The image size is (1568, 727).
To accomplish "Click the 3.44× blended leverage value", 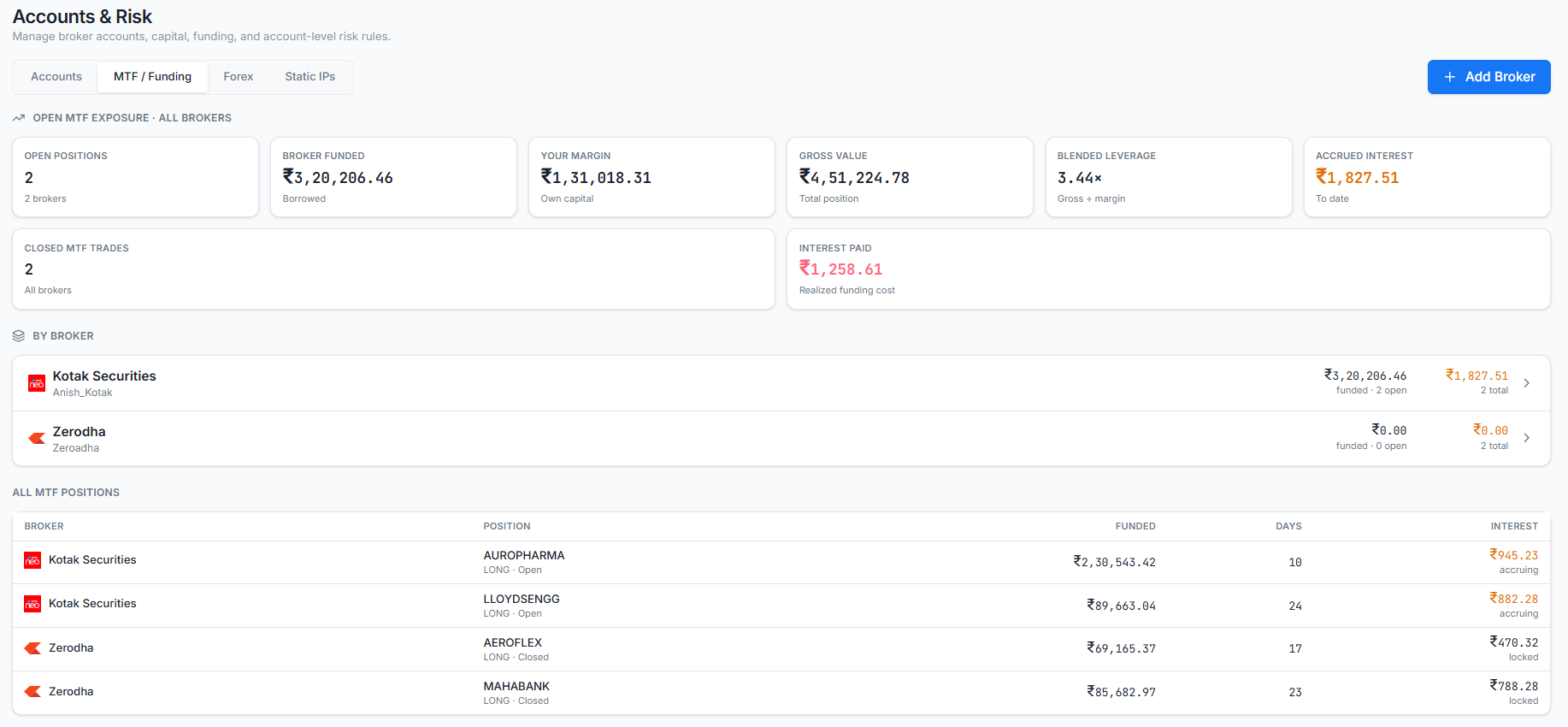I will click(x=1080, y=178).
